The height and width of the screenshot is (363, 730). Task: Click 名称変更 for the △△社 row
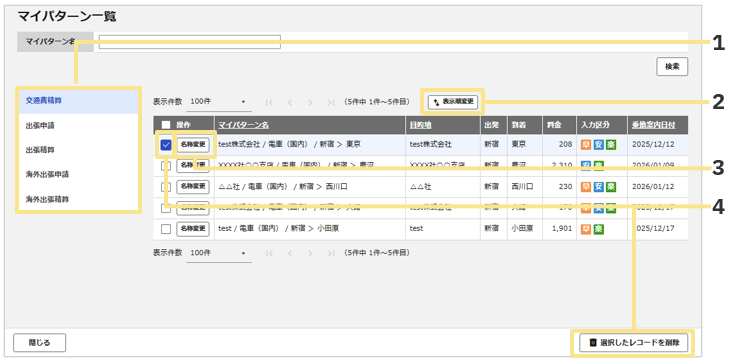[x=193, y=187]
